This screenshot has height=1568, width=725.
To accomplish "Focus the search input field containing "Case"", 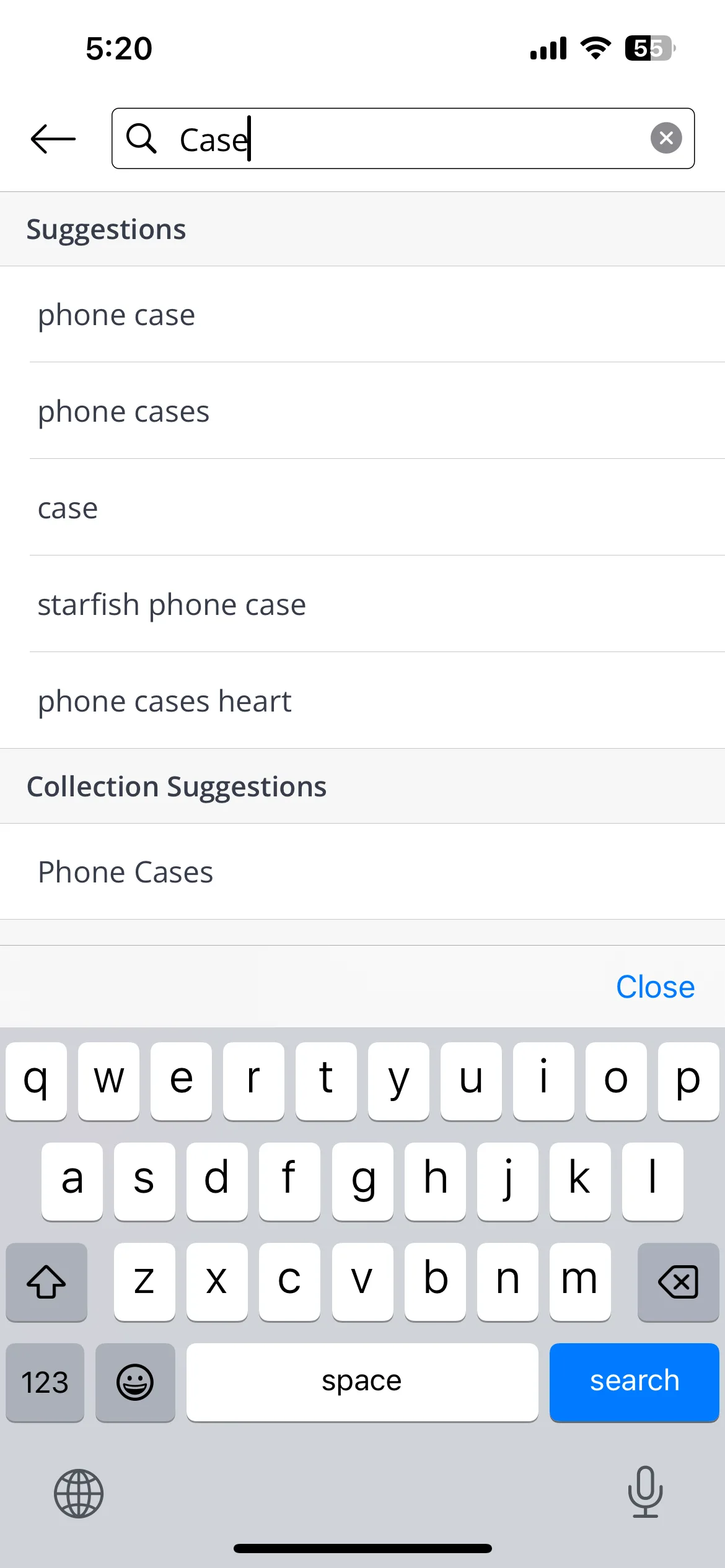I will tap(403, 138).
